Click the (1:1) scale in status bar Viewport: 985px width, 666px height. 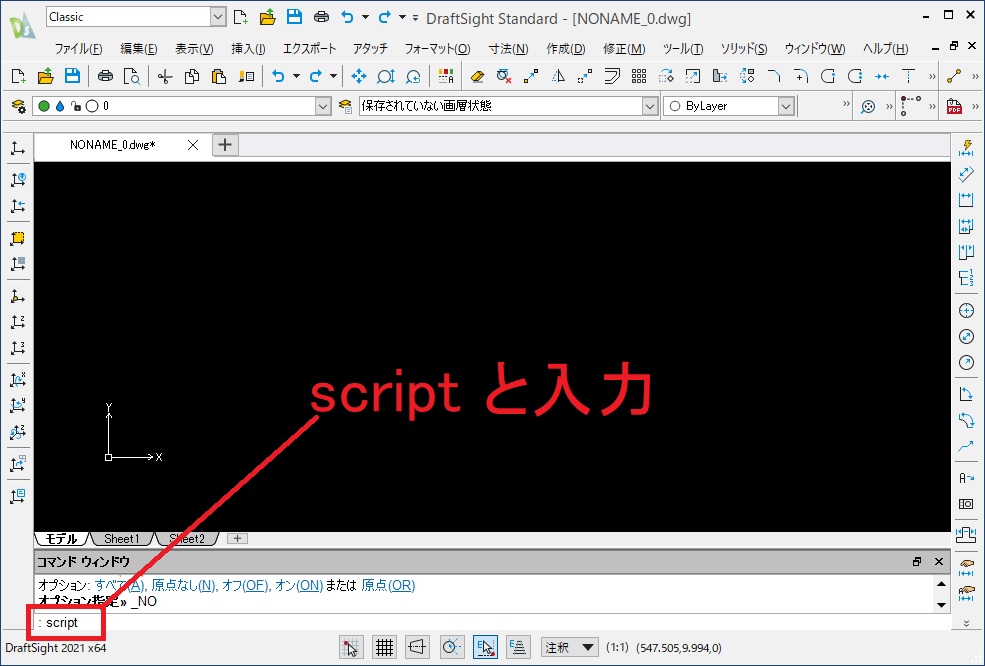(x=618, y=647)
